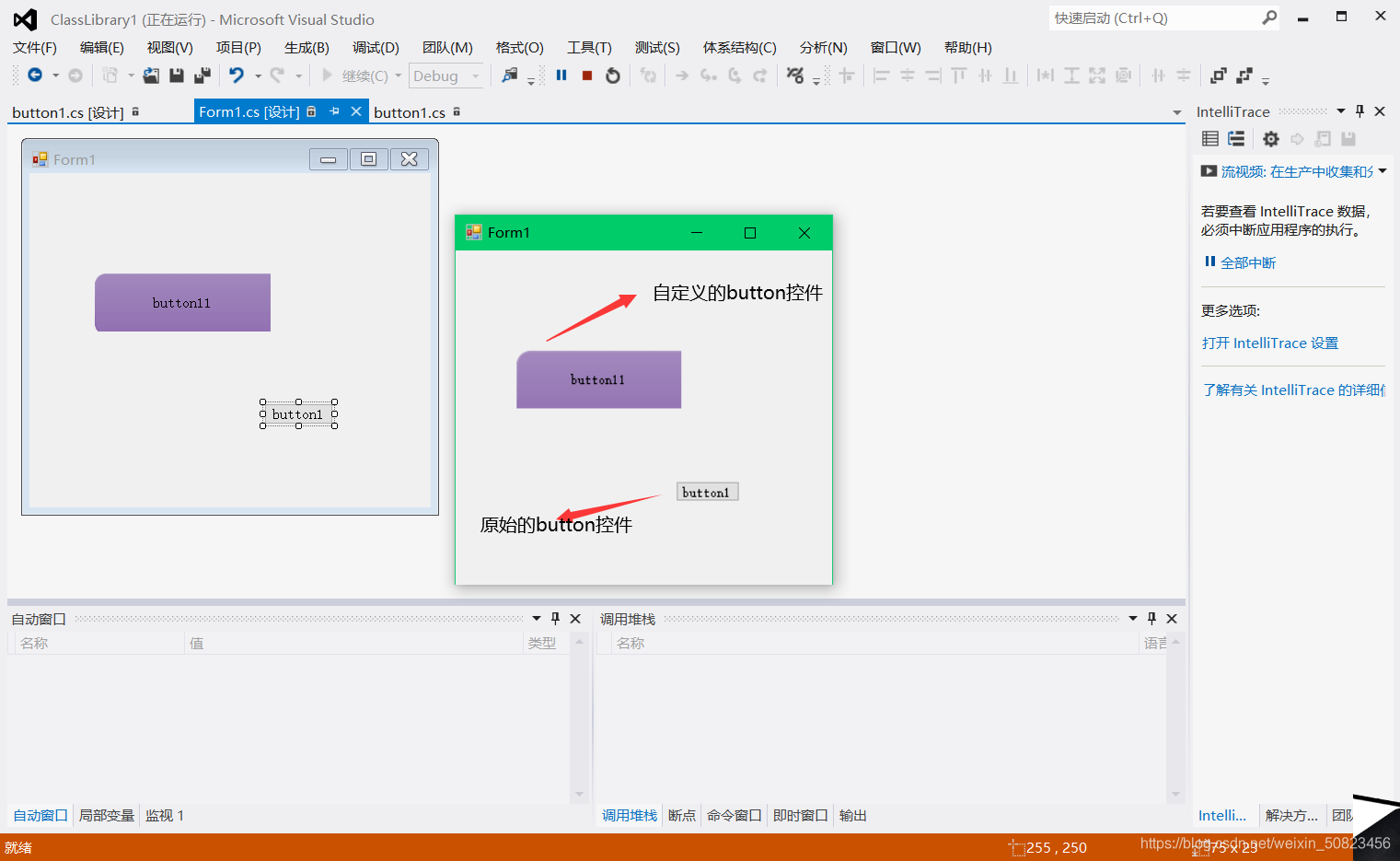Click the Navigate Backward arrow icon

[35, 76]
